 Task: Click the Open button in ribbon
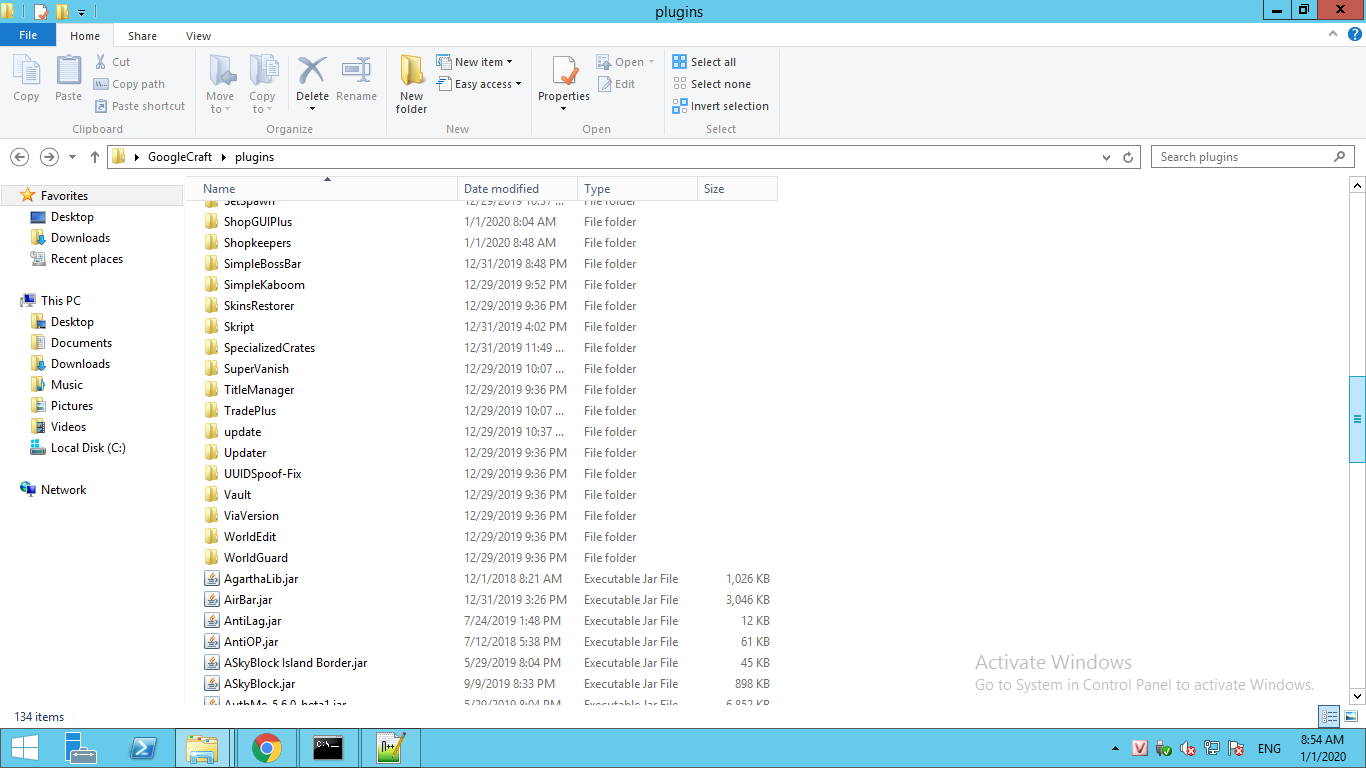tap(625, 62)
